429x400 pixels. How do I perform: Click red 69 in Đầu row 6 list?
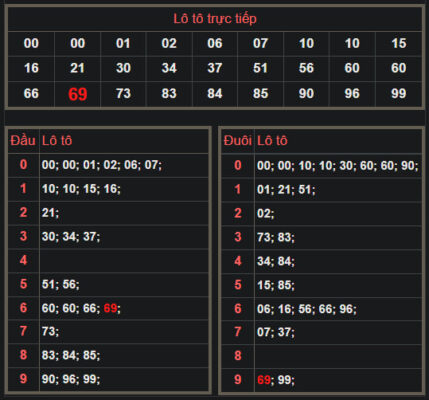pyautogui.click(x=110, y=308)
